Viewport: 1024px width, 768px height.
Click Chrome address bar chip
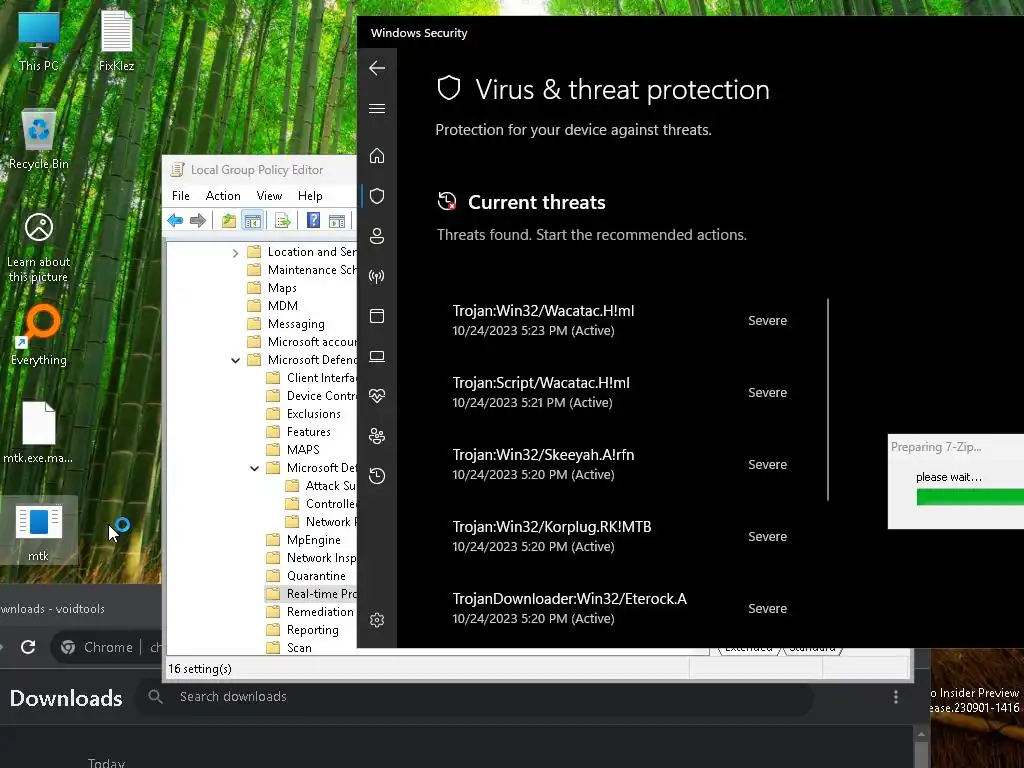point(97,647)
